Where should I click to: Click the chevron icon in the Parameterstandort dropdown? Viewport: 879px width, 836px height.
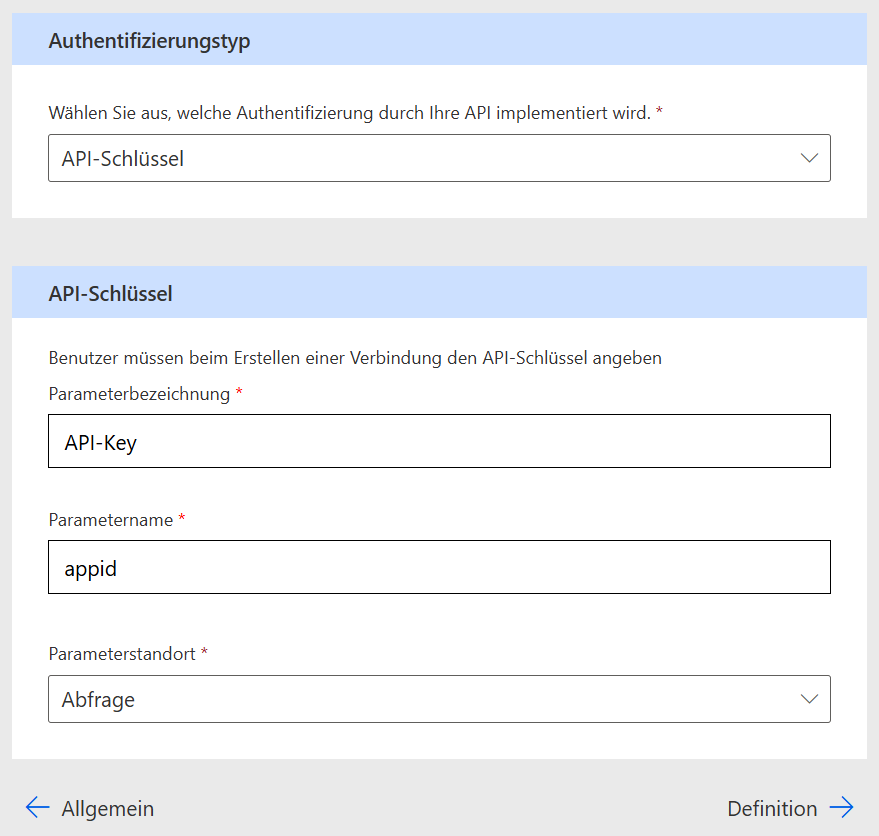tap(809, 699)
